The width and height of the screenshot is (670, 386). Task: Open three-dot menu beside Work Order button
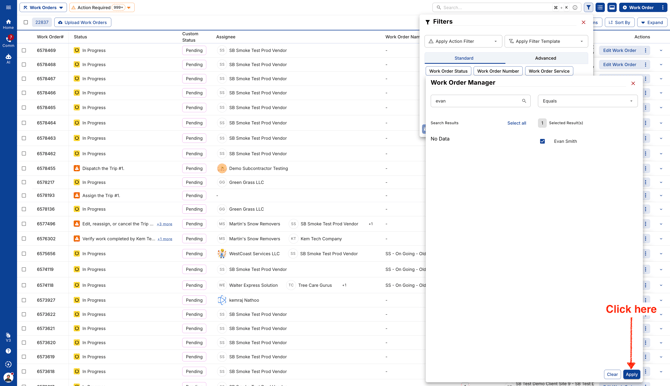(663, 7)
